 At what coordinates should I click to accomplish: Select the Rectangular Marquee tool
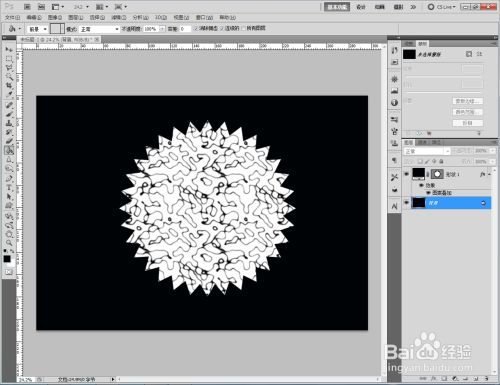9,59
